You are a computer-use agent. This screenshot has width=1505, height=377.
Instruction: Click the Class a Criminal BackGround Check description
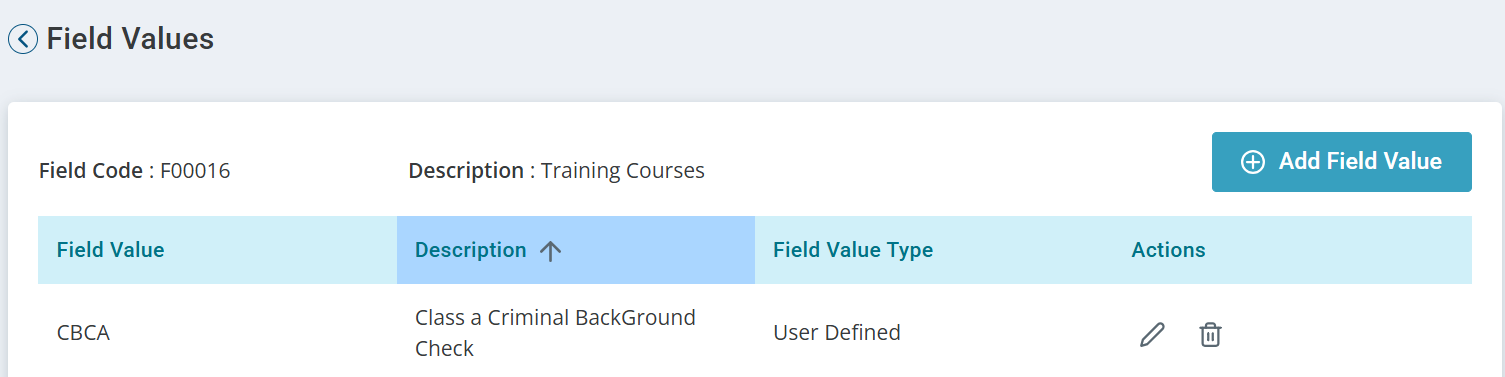click(555, 333)
